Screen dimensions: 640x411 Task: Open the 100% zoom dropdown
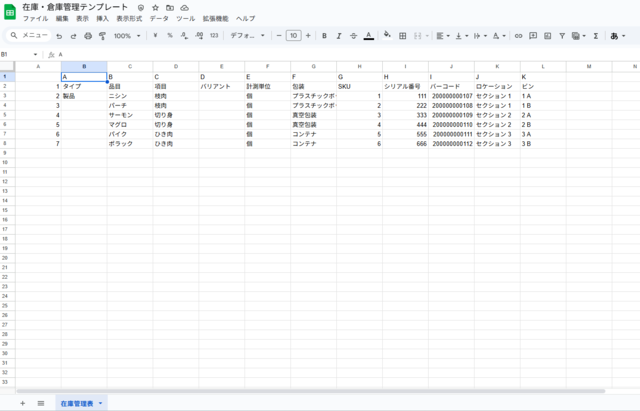point(126,36)
